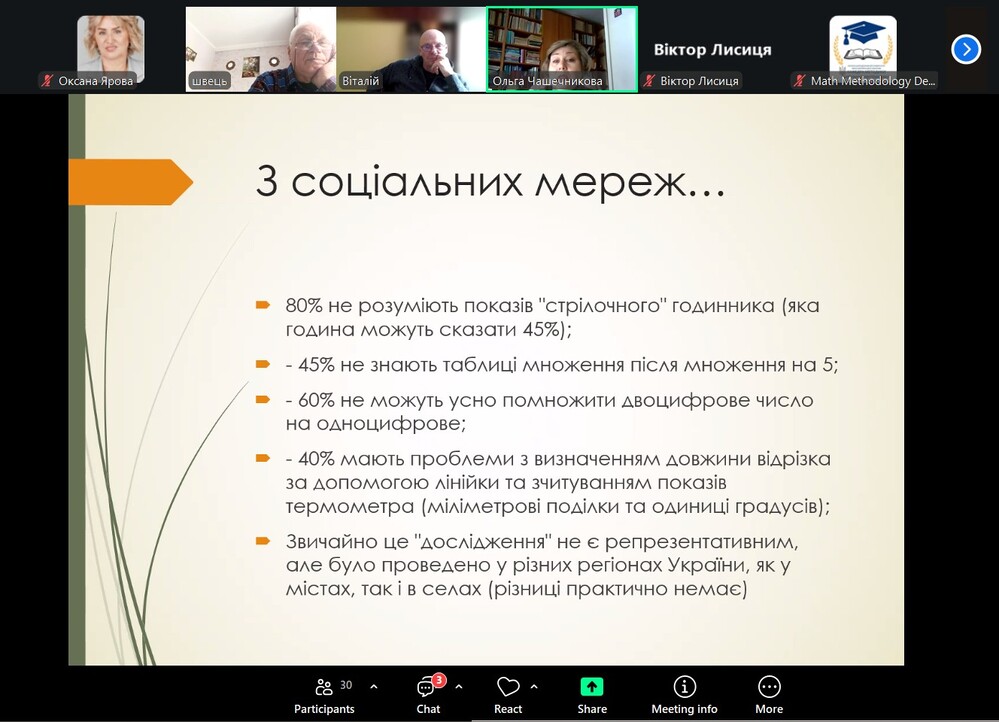This screenshot has width=999, height=722.
Task: Click muted mic icon beside Math Methodology
Action: pos(800,81)
